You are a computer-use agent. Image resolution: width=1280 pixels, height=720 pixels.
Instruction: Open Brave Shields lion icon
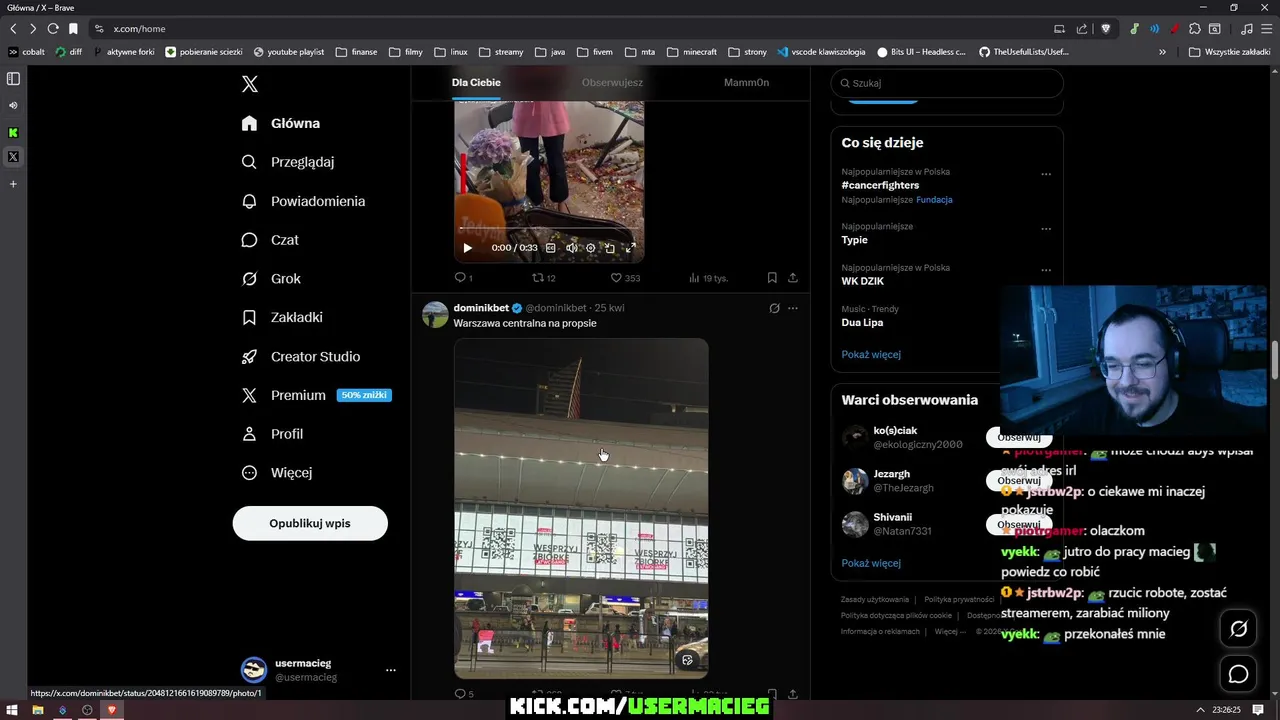[x=1105, y=29]
